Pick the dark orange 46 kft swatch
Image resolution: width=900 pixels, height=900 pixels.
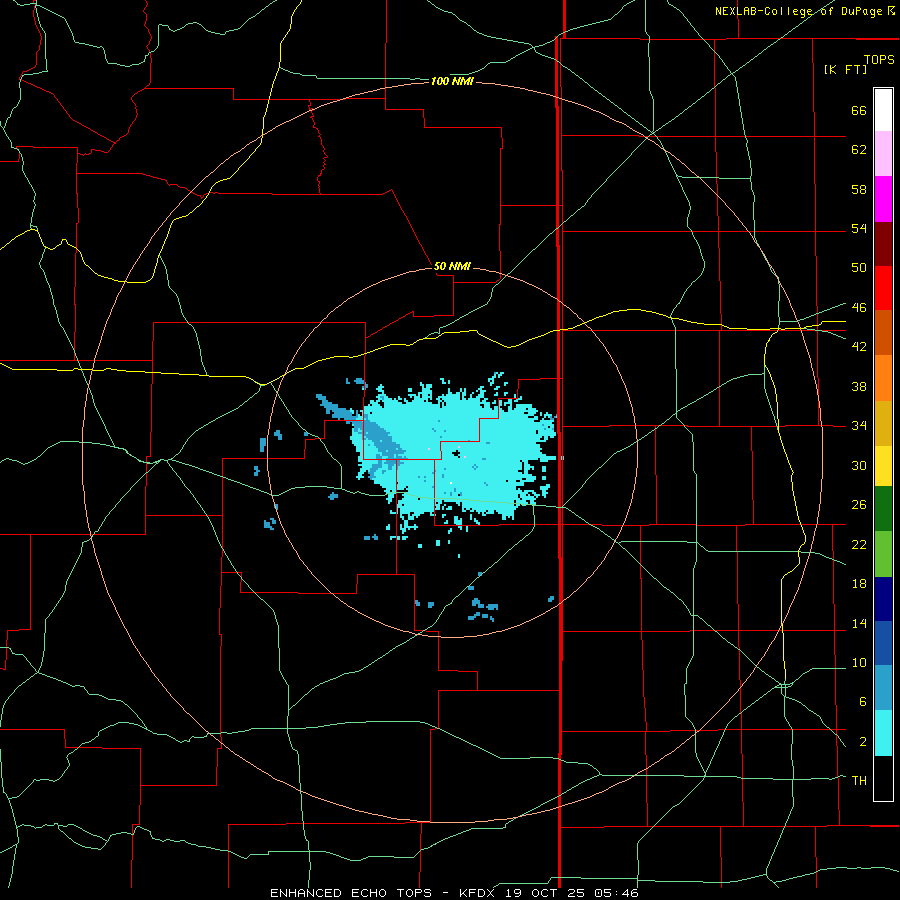[x=883, y=332]
